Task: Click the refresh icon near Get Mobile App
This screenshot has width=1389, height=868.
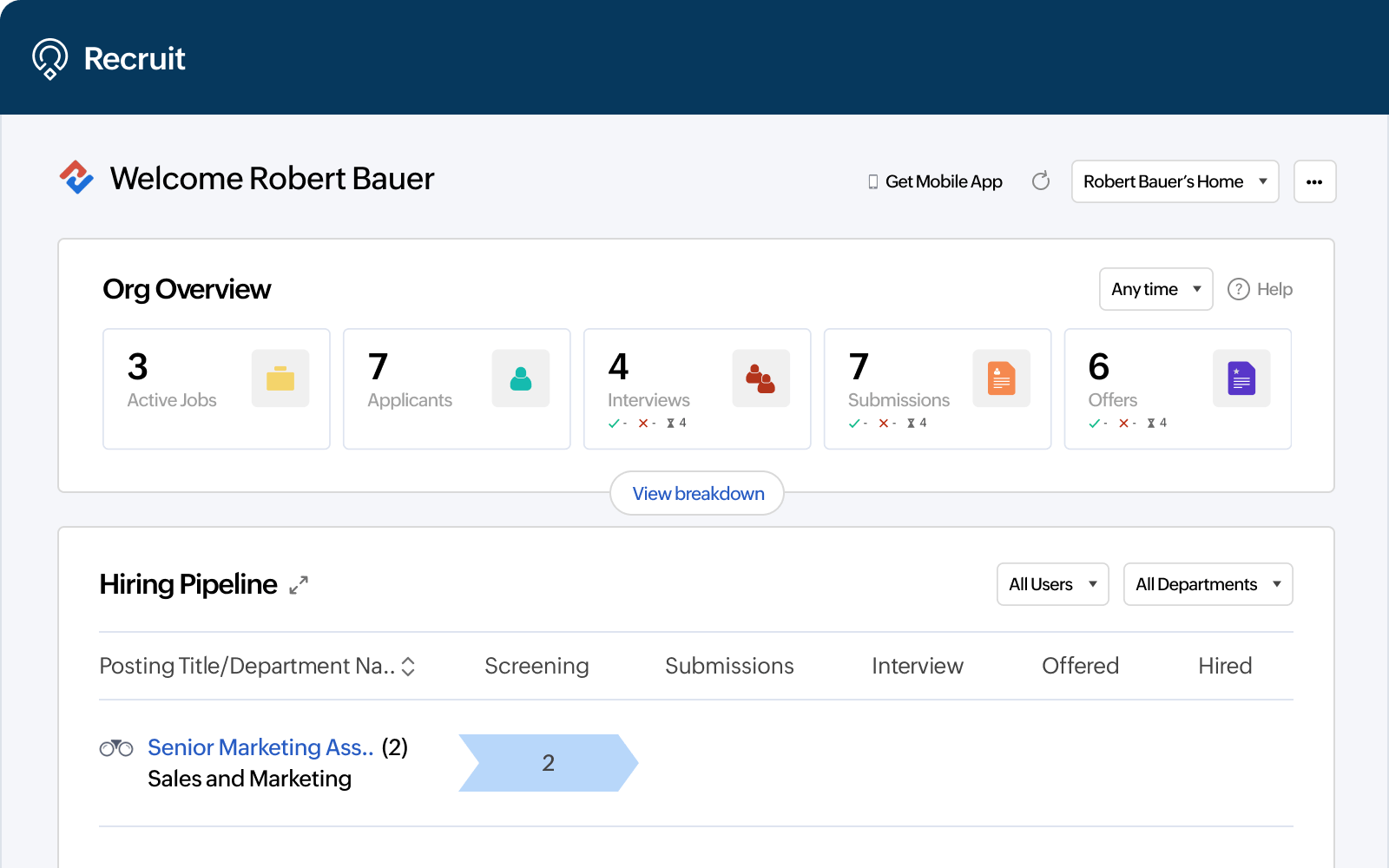Action: (x=1041, y=181)
